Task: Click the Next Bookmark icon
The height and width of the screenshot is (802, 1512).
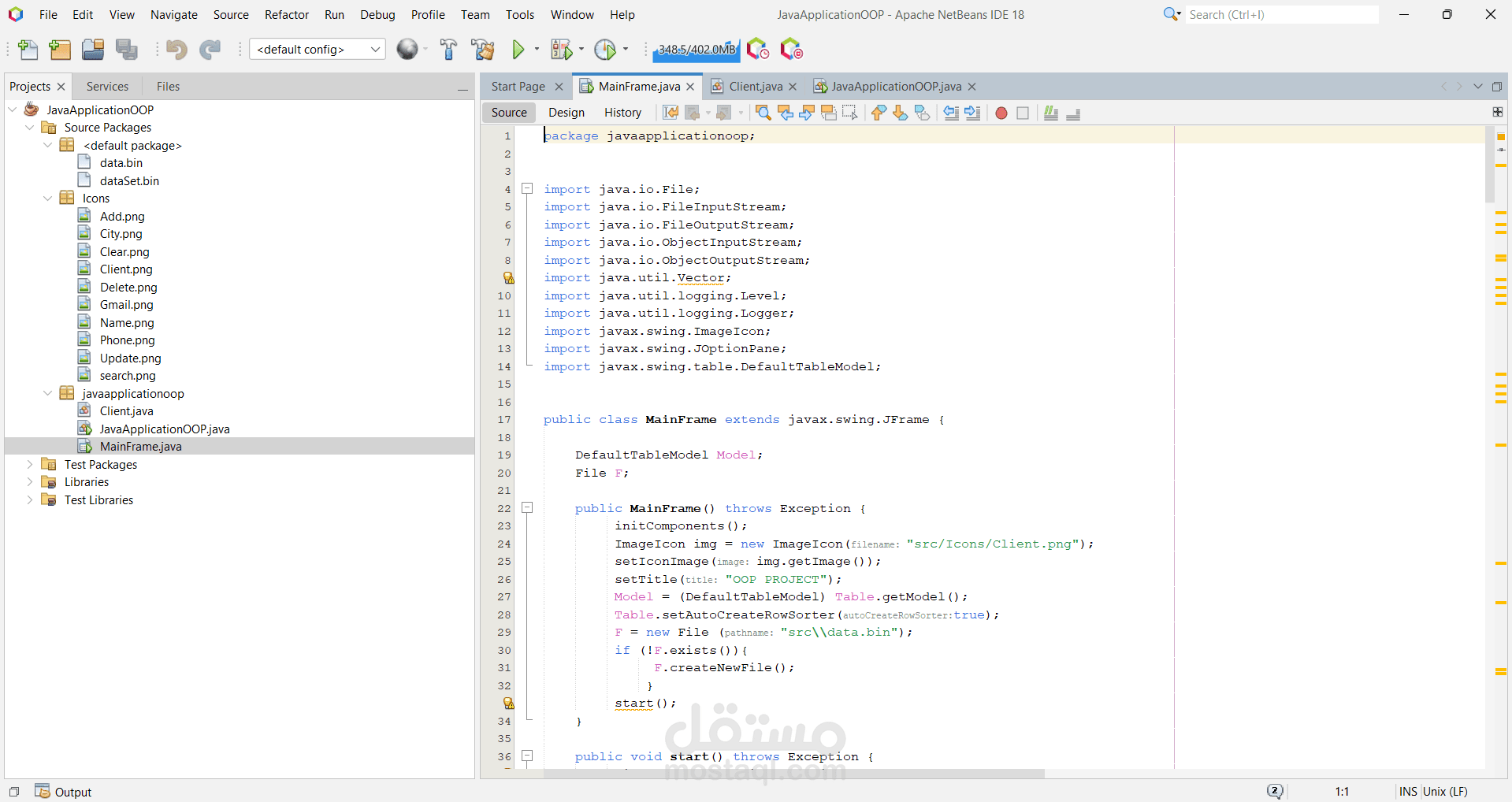Action: tap(900, 113)
